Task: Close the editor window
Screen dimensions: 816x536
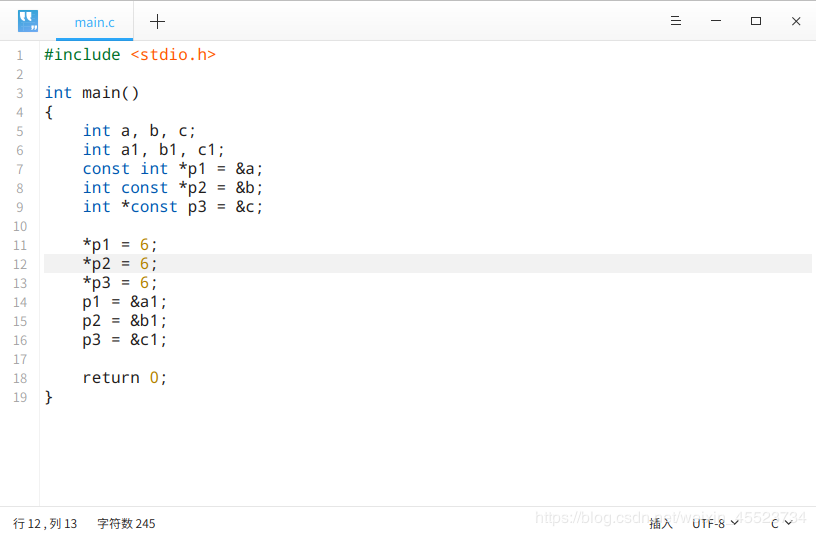Action: coord(796,21)
